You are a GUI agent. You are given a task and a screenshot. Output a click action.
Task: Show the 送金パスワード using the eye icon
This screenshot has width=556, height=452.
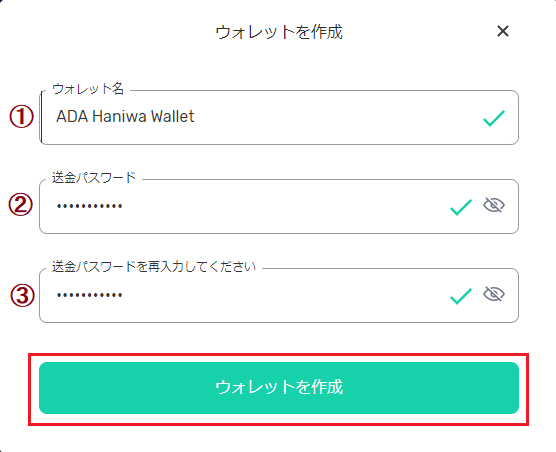tap(494, 205)
